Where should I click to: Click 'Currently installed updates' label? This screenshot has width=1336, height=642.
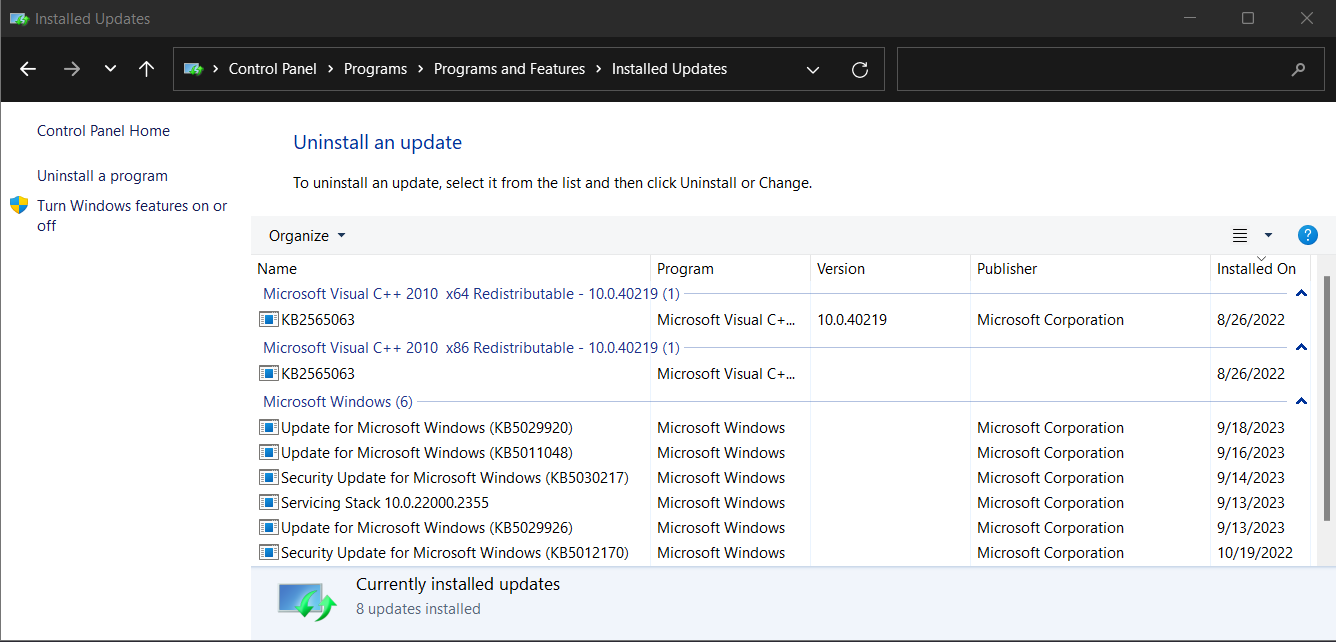pos(458,584)
